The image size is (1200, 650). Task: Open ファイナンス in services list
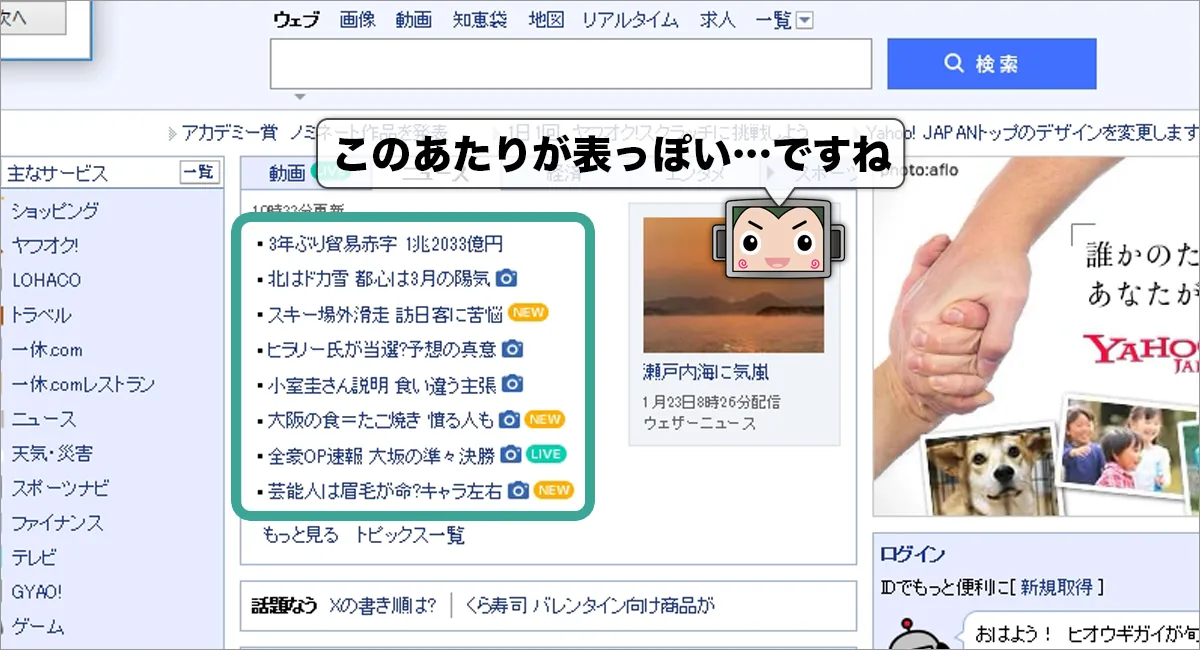pos(57,523)
